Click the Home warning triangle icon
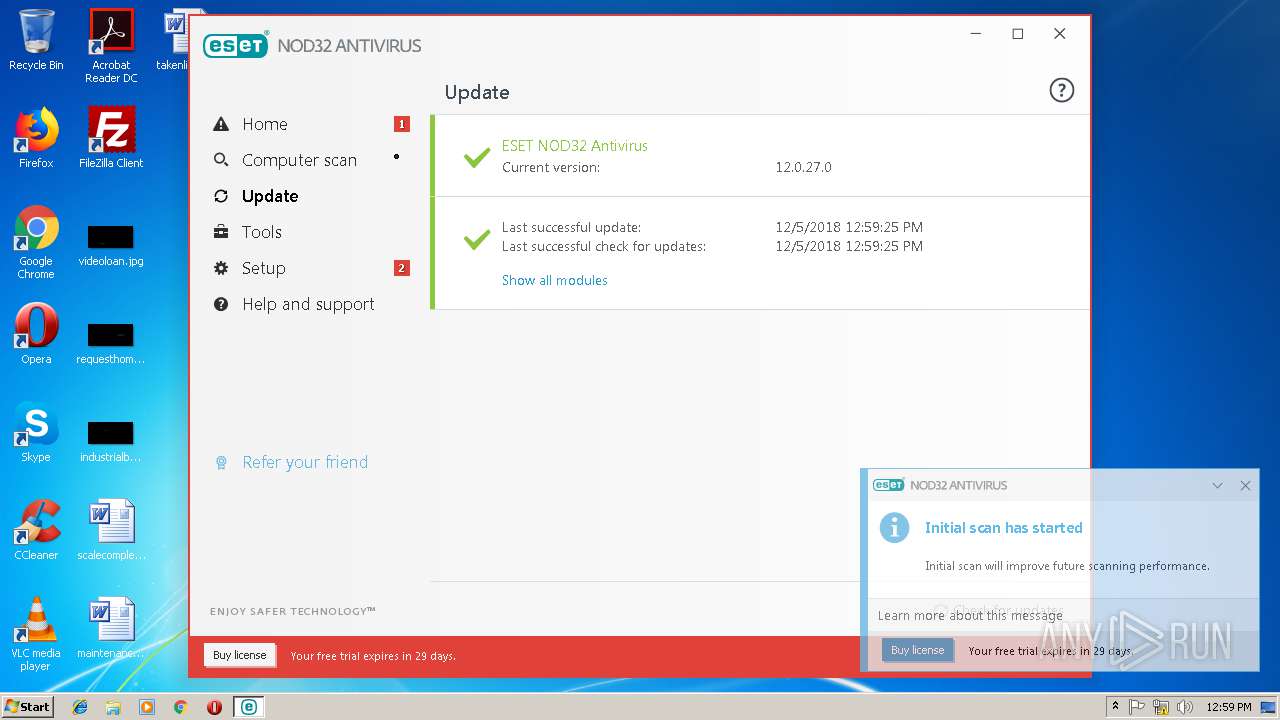The width and height of the screenshot is (1280, 720). (x=221, y=124)
